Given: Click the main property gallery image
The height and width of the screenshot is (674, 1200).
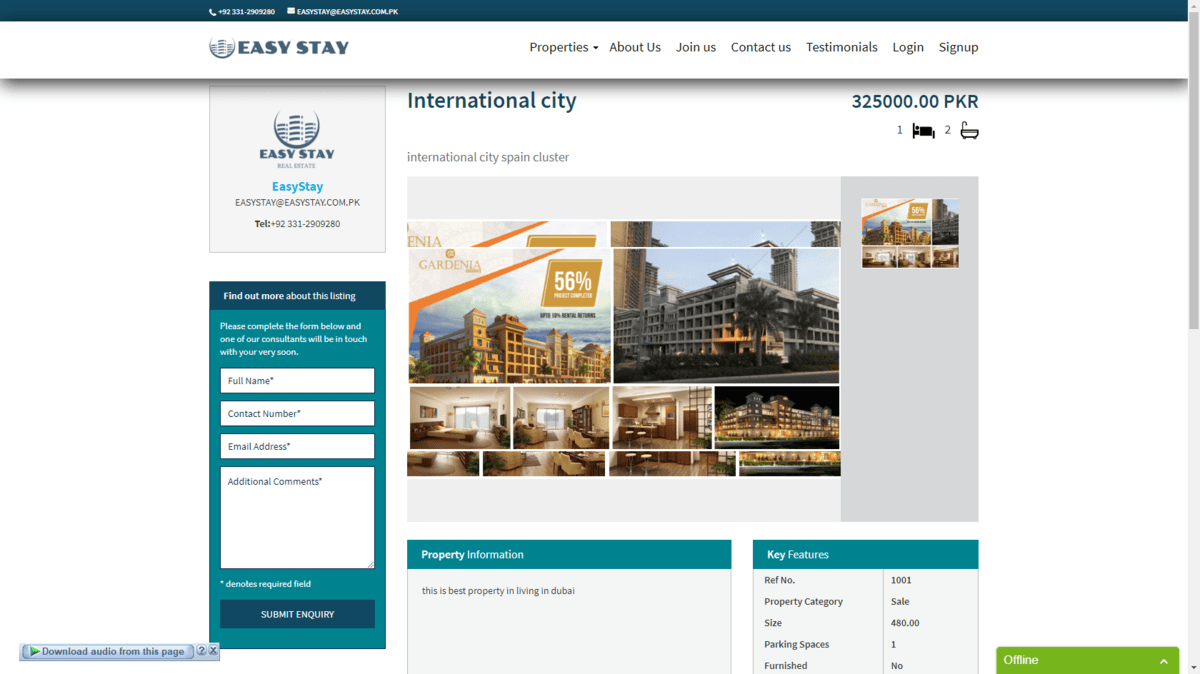Looking at the screenshot, I should (x=624, y=349).
